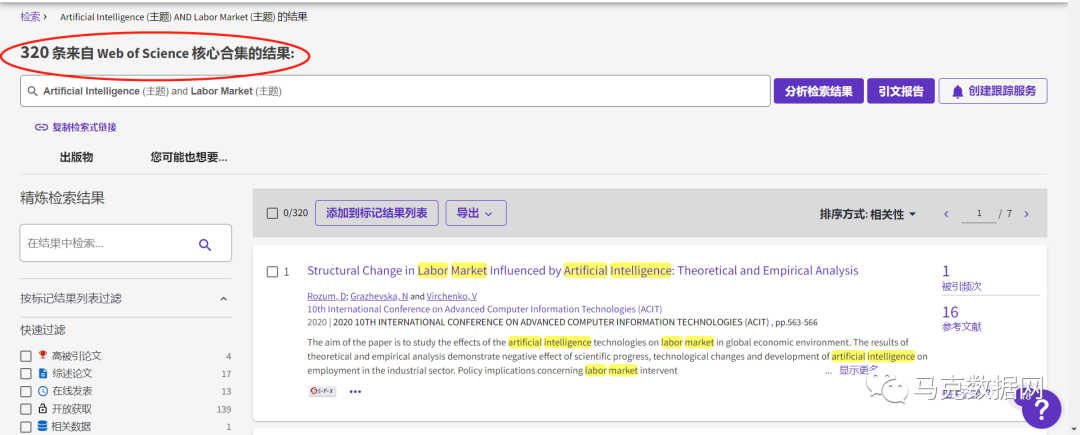Click the open lock icon for 开放获取
The image size is (1080, 435).
point(43,409)
